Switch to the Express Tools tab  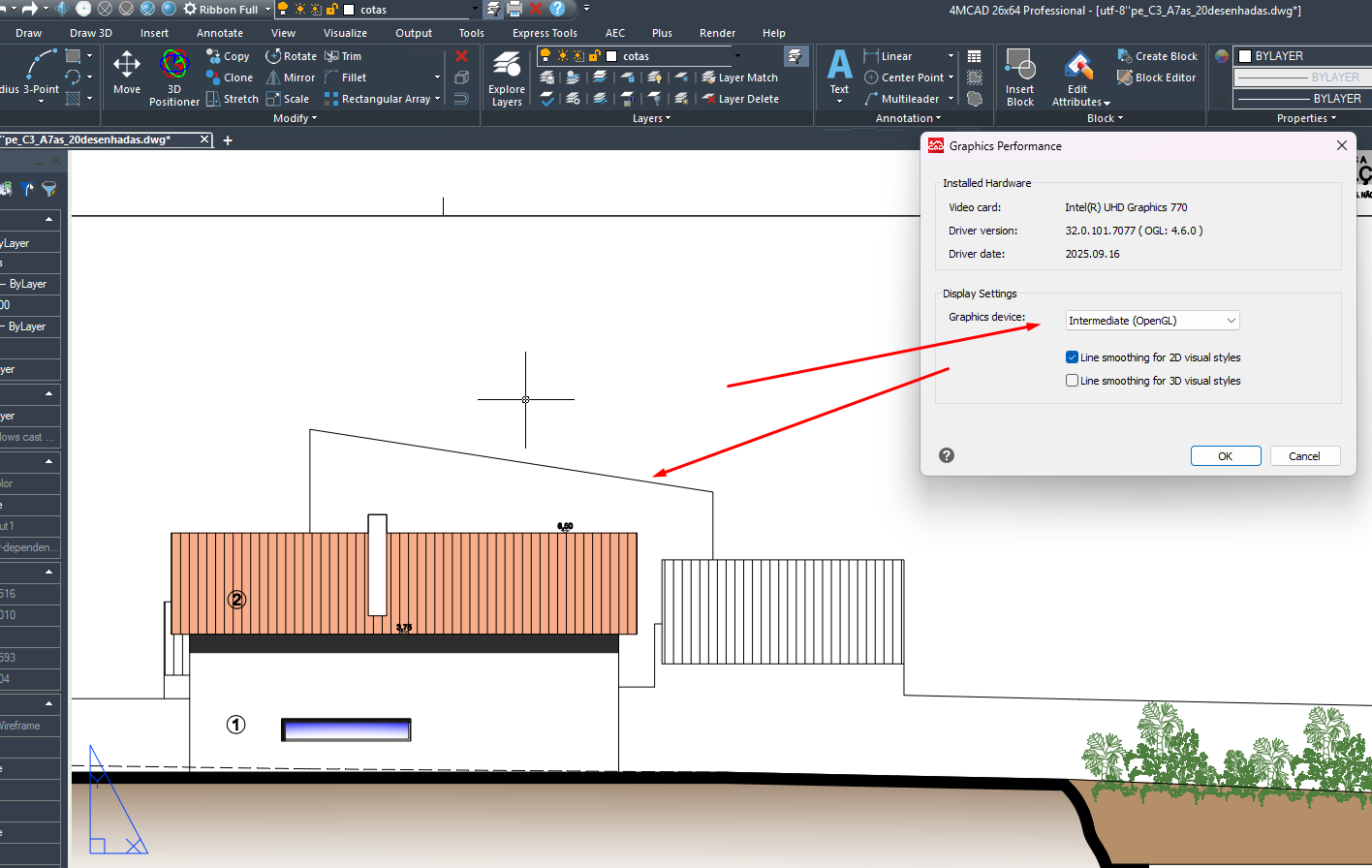pos(545,33)
